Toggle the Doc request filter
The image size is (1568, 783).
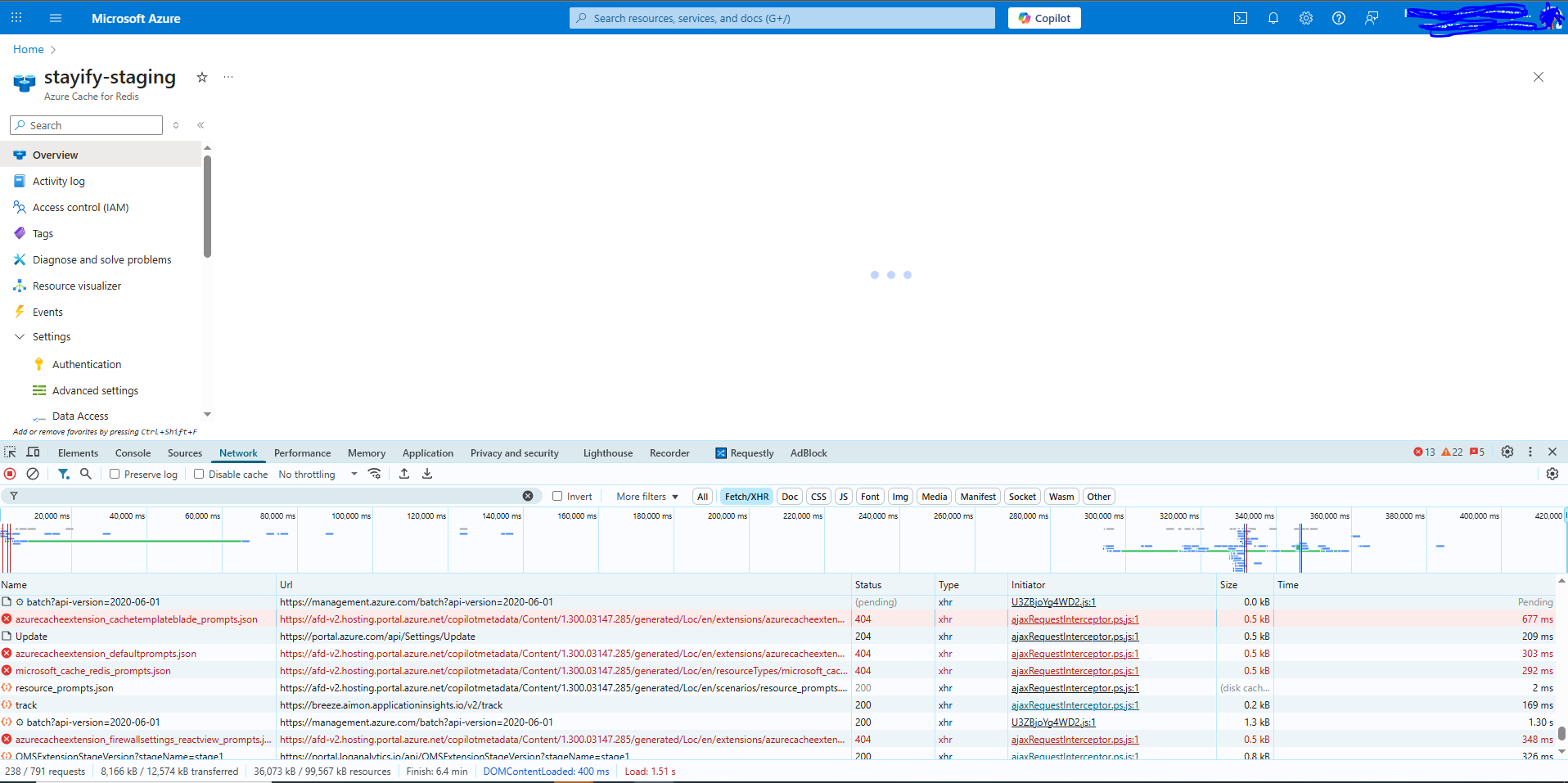[x=790, y=497]
